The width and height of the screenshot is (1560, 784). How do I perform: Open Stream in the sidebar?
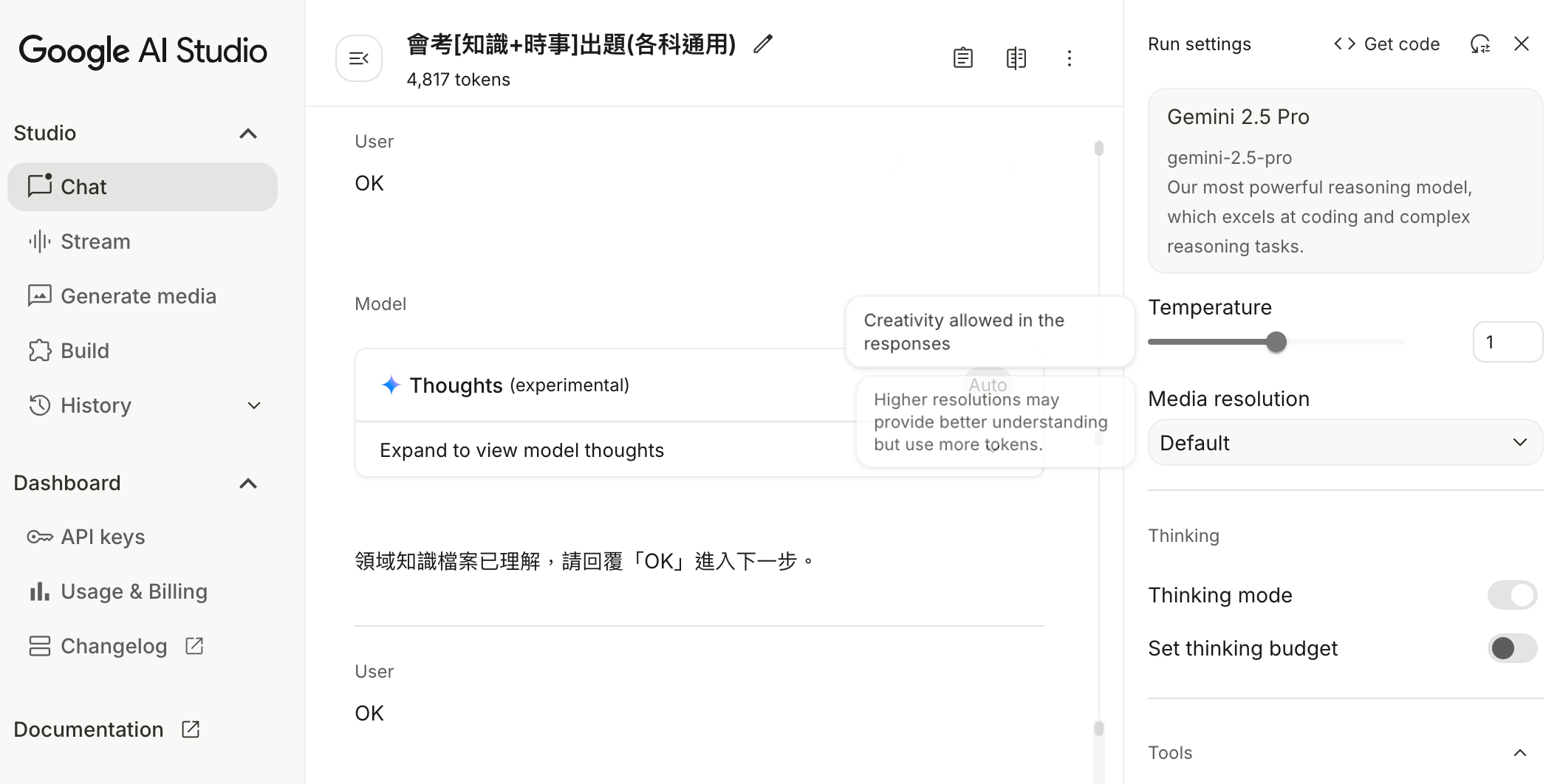pos(143,241)
